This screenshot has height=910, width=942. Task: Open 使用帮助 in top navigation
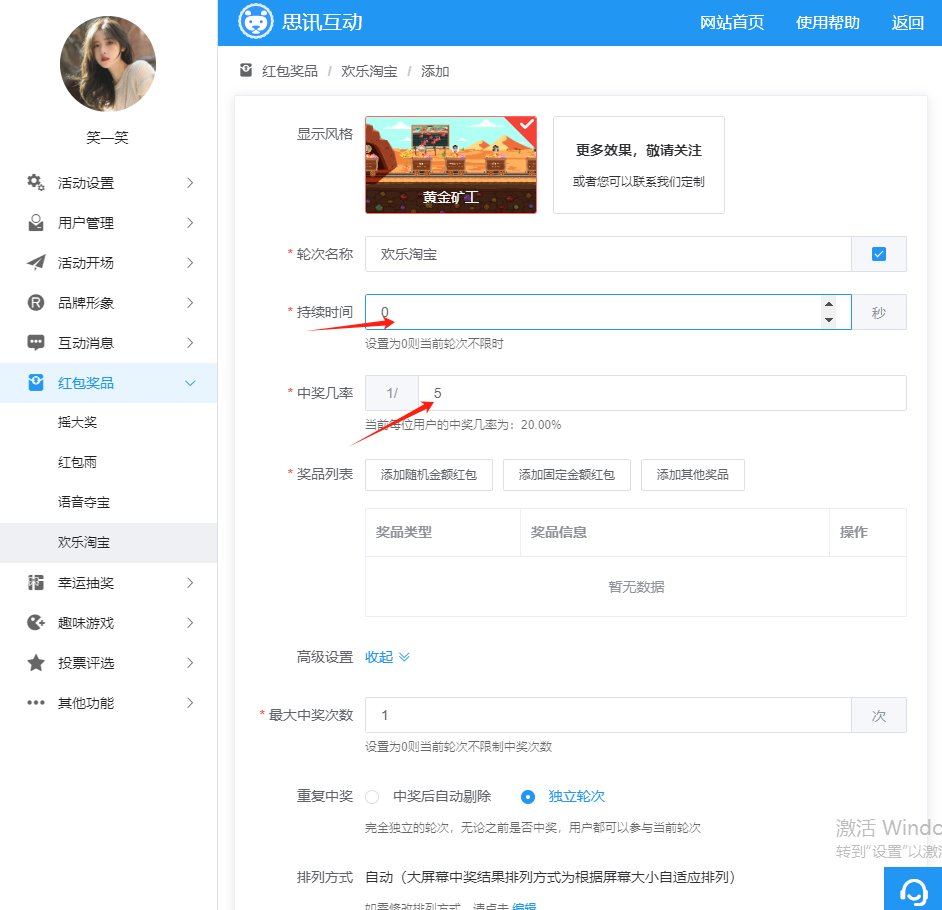click(827, 23)
